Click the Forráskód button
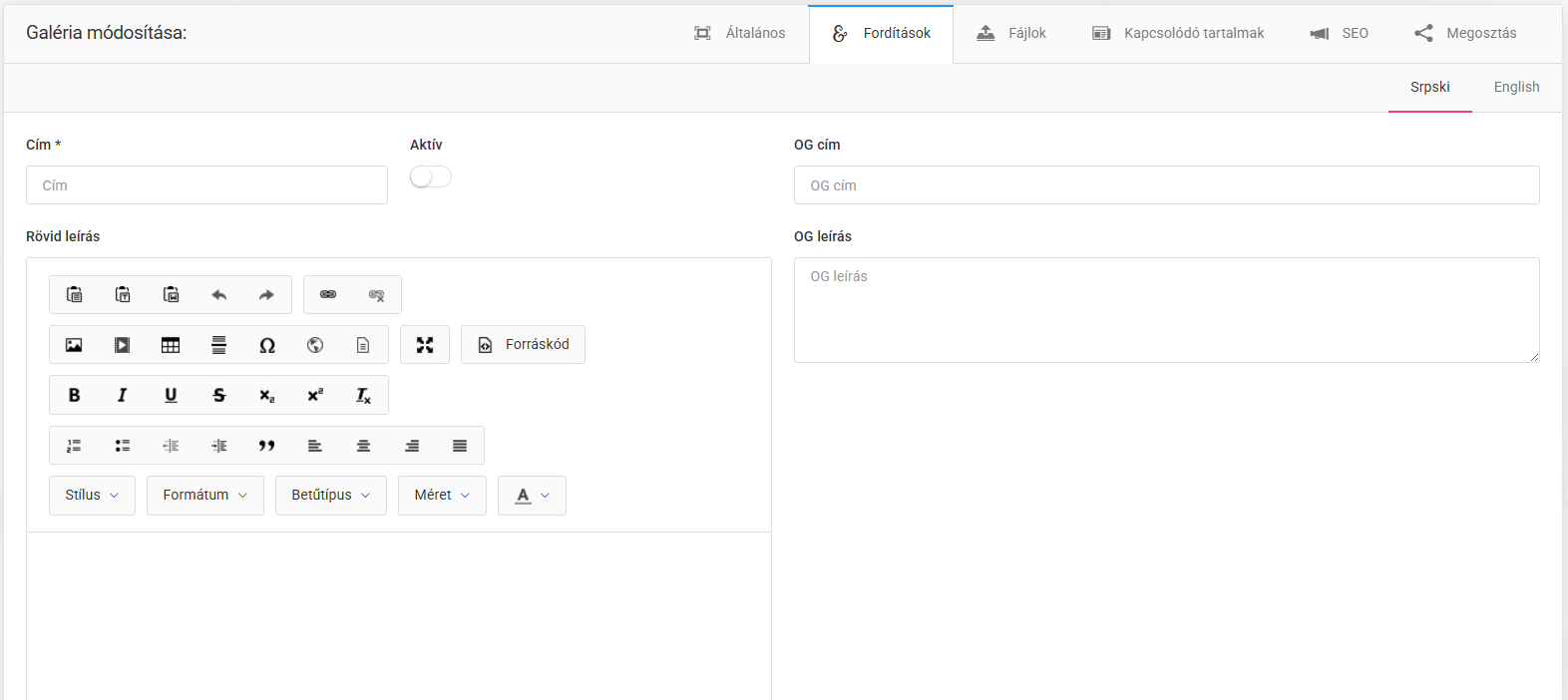Image resolution: width=1568 pixels, height=700 pixels. coord(523,345)
